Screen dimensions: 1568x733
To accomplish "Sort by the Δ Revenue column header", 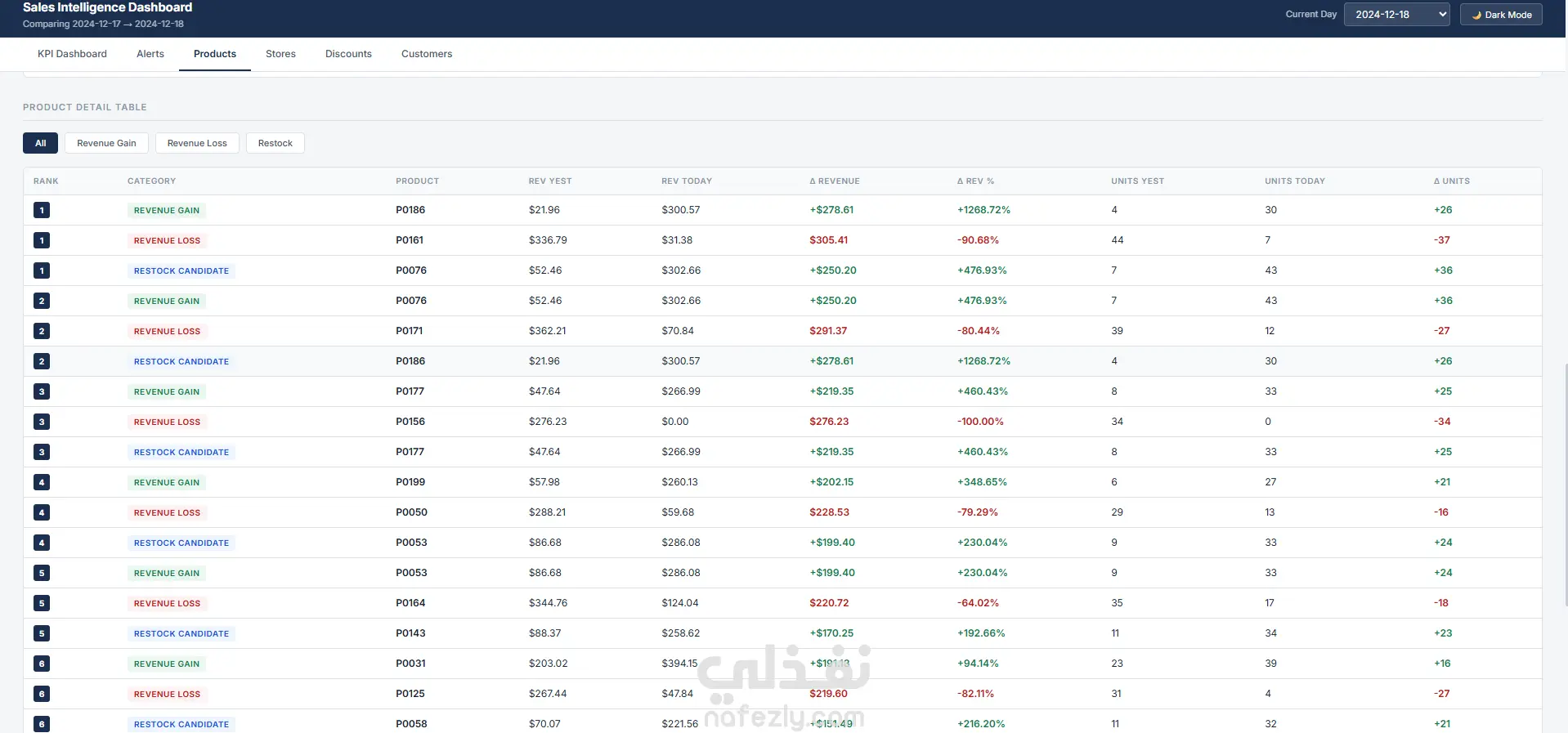I will point(835,181).
